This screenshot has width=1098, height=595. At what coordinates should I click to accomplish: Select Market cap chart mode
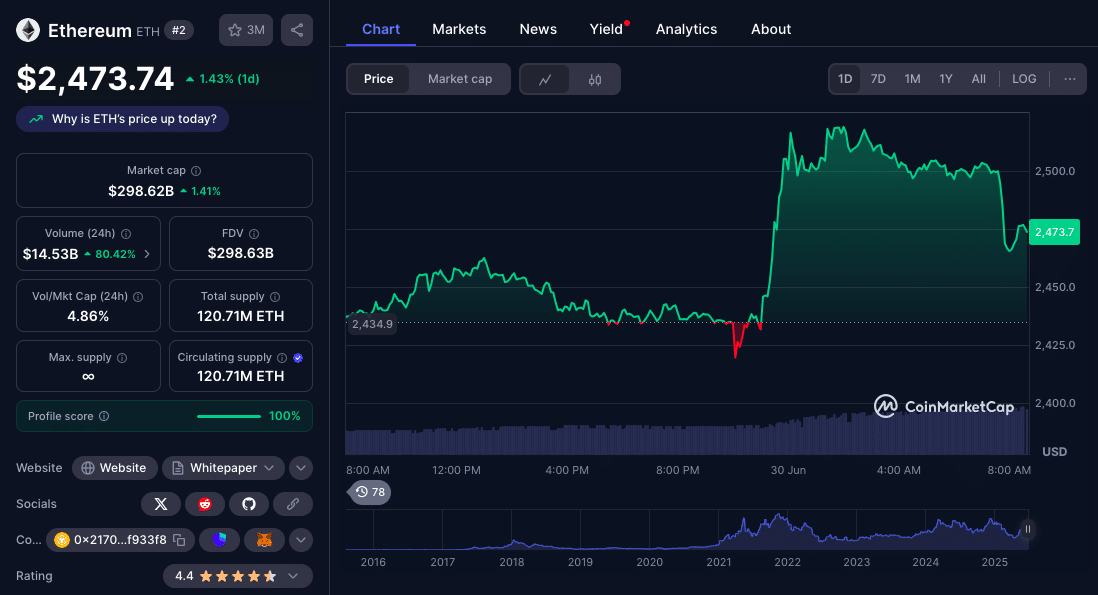460,79
